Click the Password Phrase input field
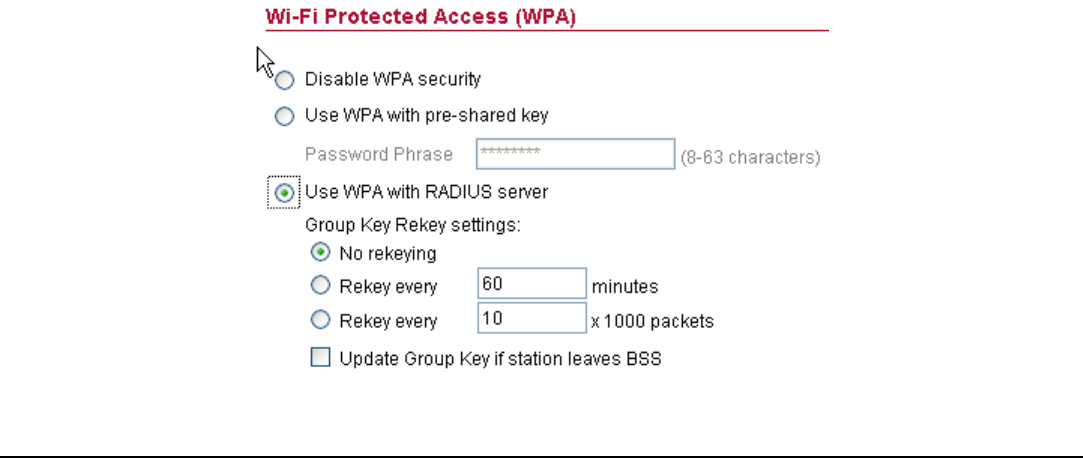1083x458 pixels. tap(576, 154)
